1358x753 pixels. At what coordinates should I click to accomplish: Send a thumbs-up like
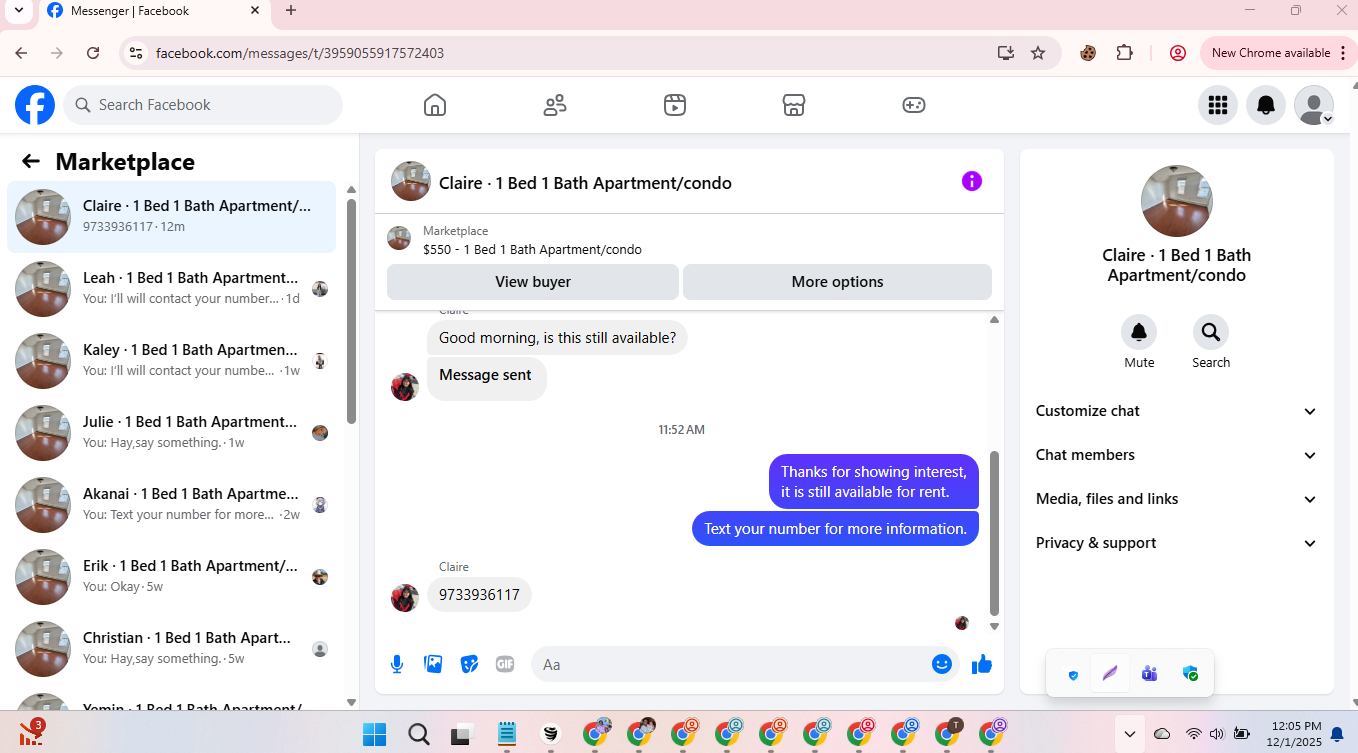coord(982,664)
